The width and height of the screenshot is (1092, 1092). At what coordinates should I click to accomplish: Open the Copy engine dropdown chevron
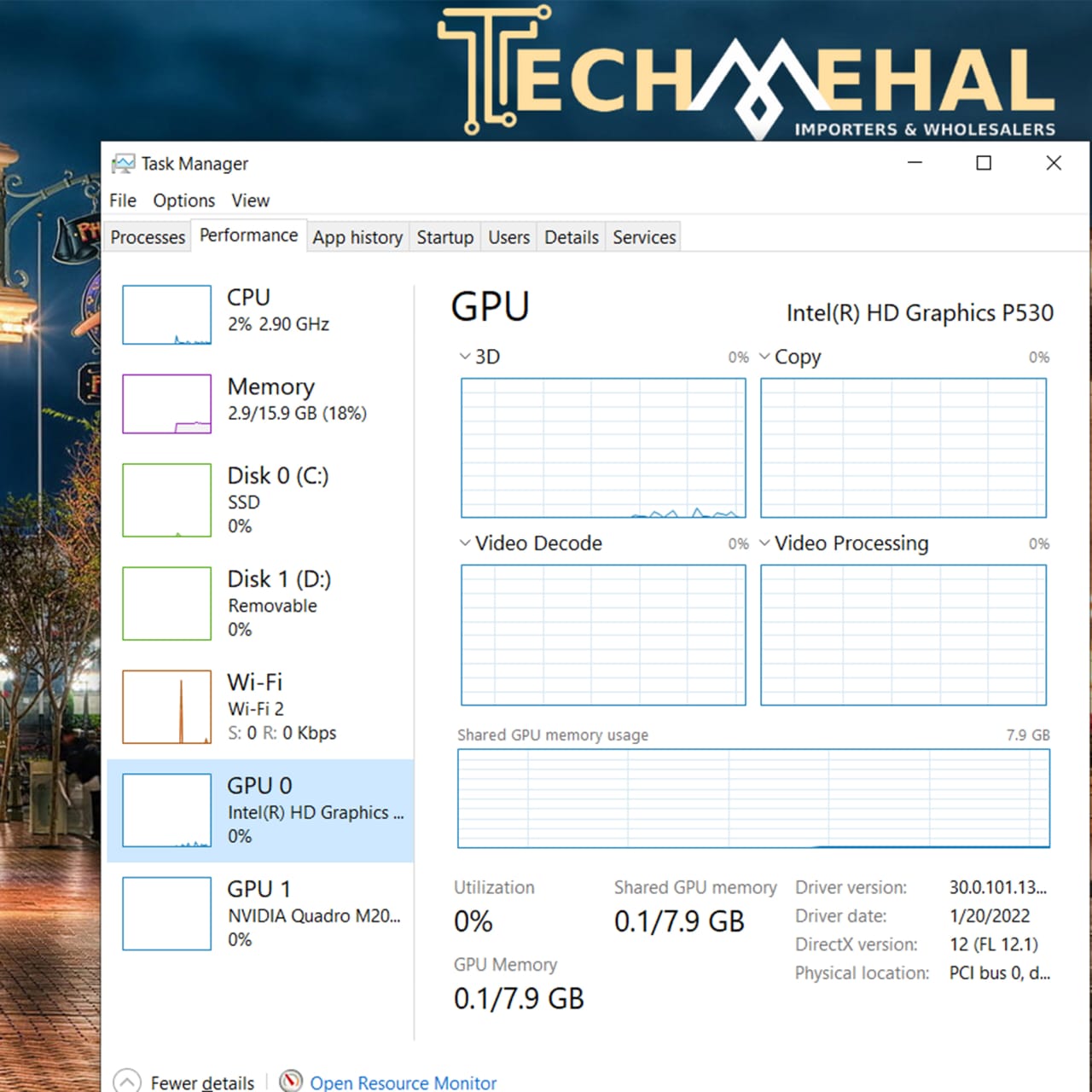coord(764,357)
